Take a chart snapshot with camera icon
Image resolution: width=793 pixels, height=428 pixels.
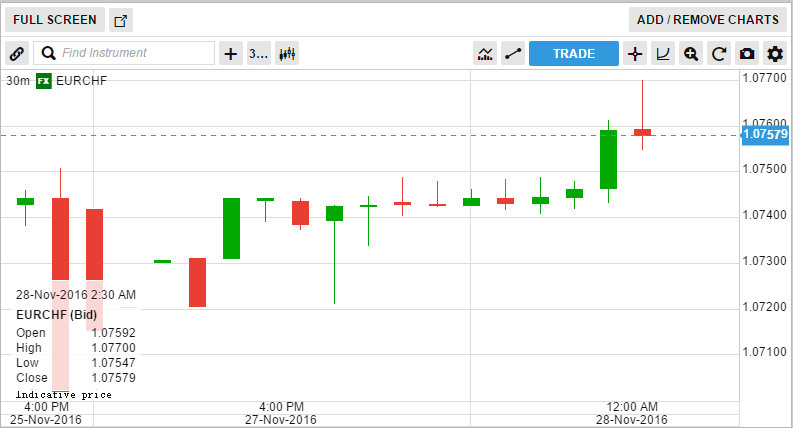point(747,54)
